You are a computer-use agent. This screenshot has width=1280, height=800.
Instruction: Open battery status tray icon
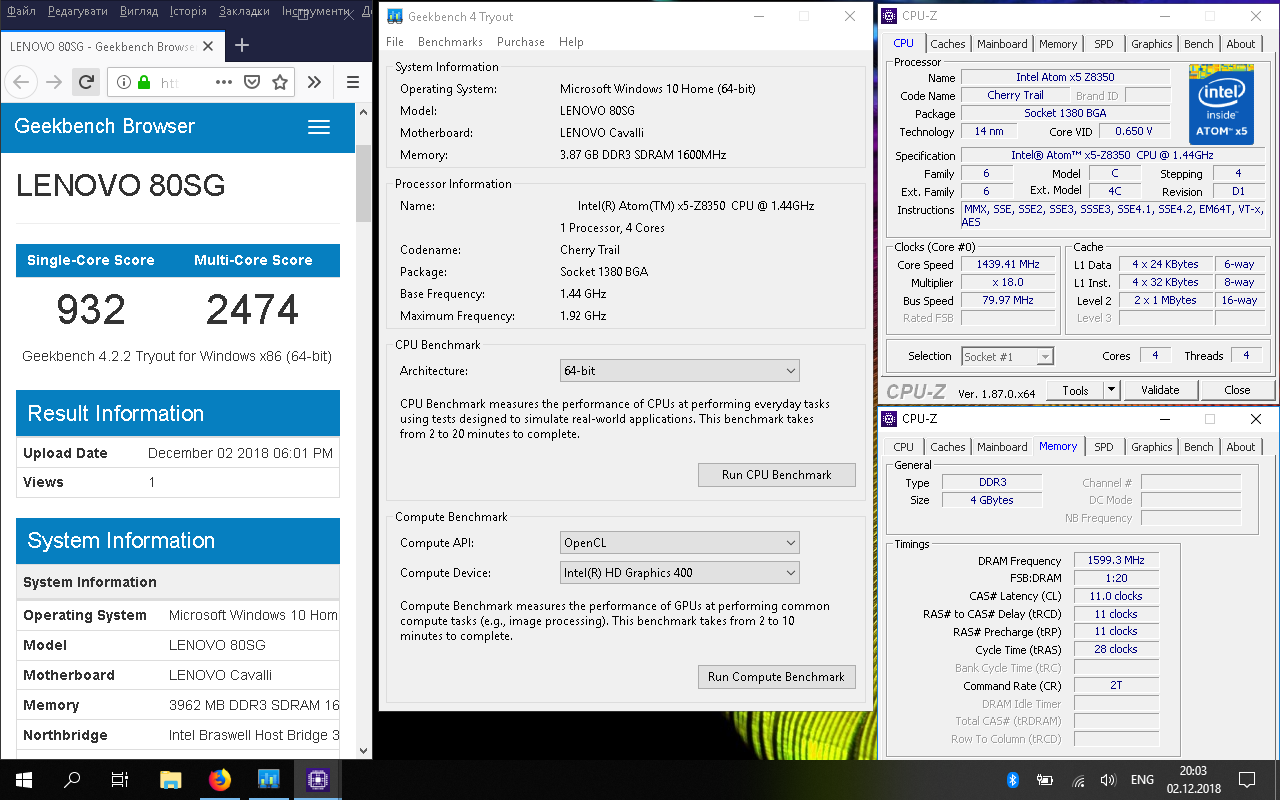[1045, 780]
